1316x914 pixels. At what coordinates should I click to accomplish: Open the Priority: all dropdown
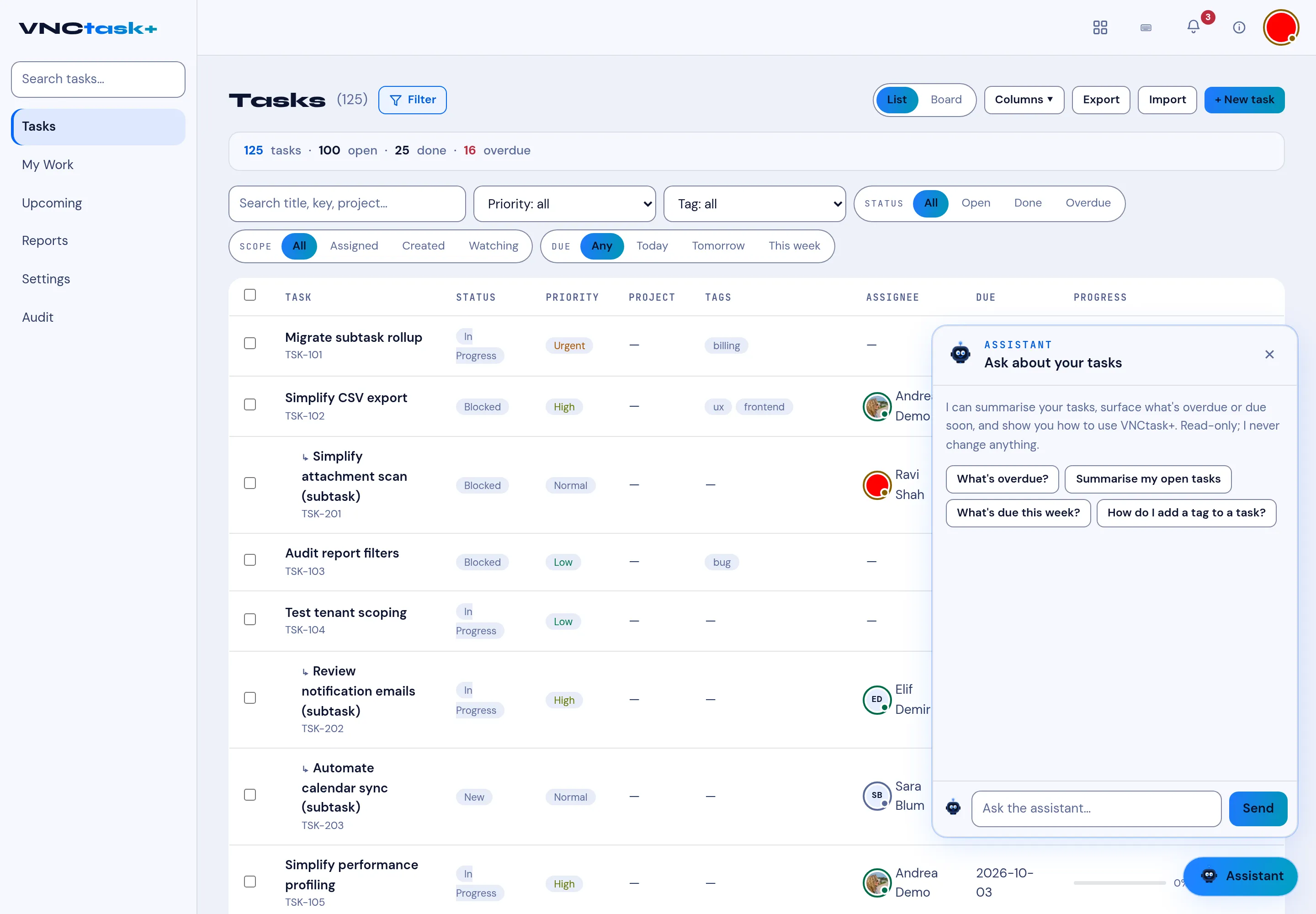click(565, 204)
